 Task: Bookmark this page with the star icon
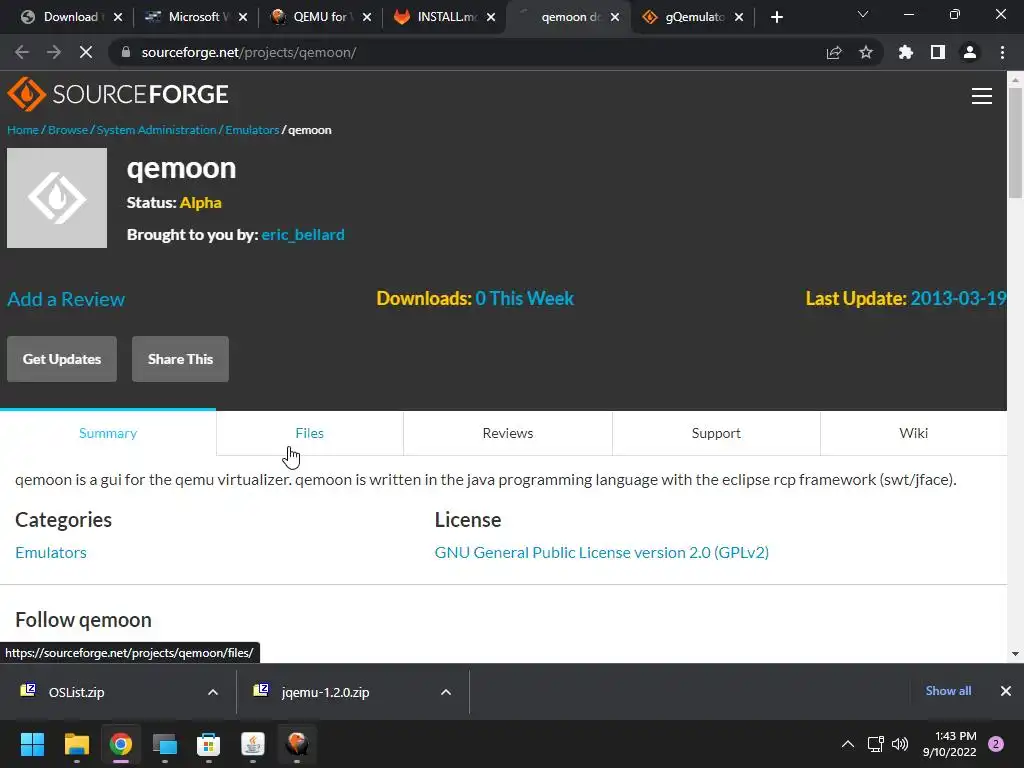(x=866, y=52)
